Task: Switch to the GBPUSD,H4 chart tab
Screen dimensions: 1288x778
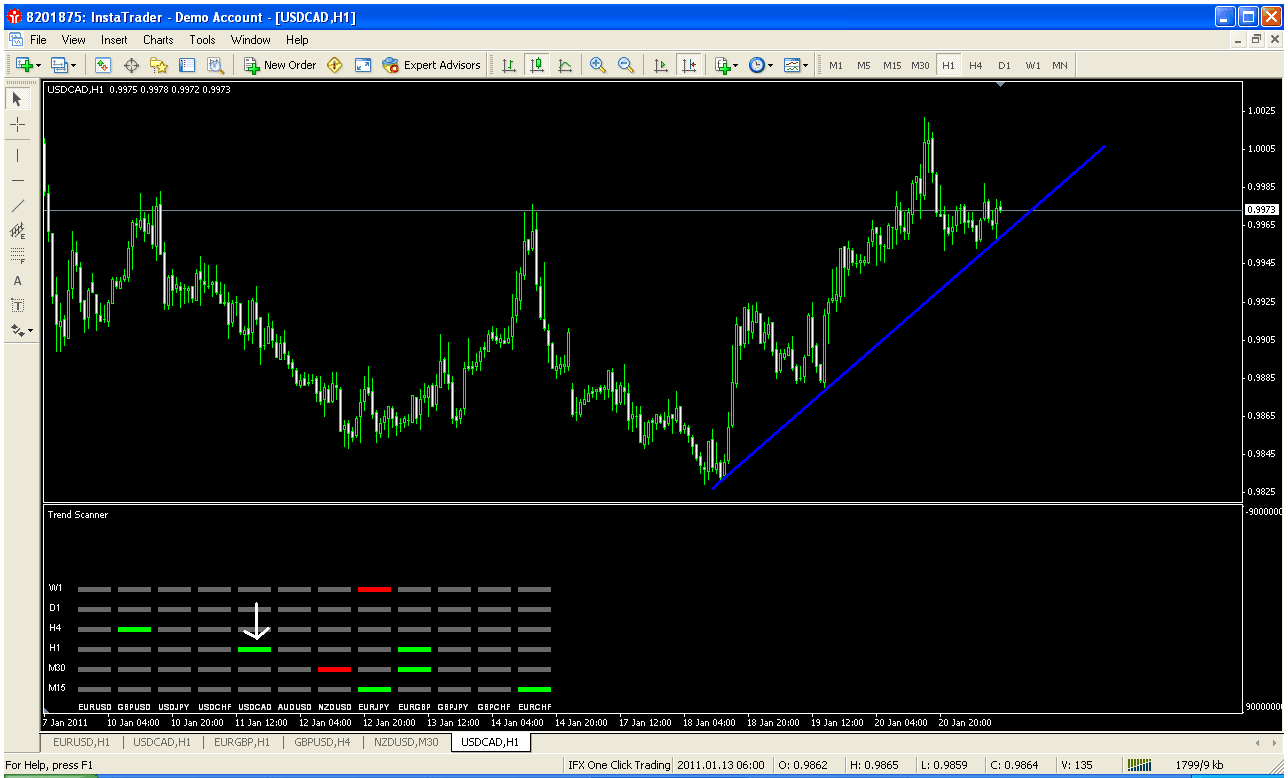Action: click(x=316, y=742)
